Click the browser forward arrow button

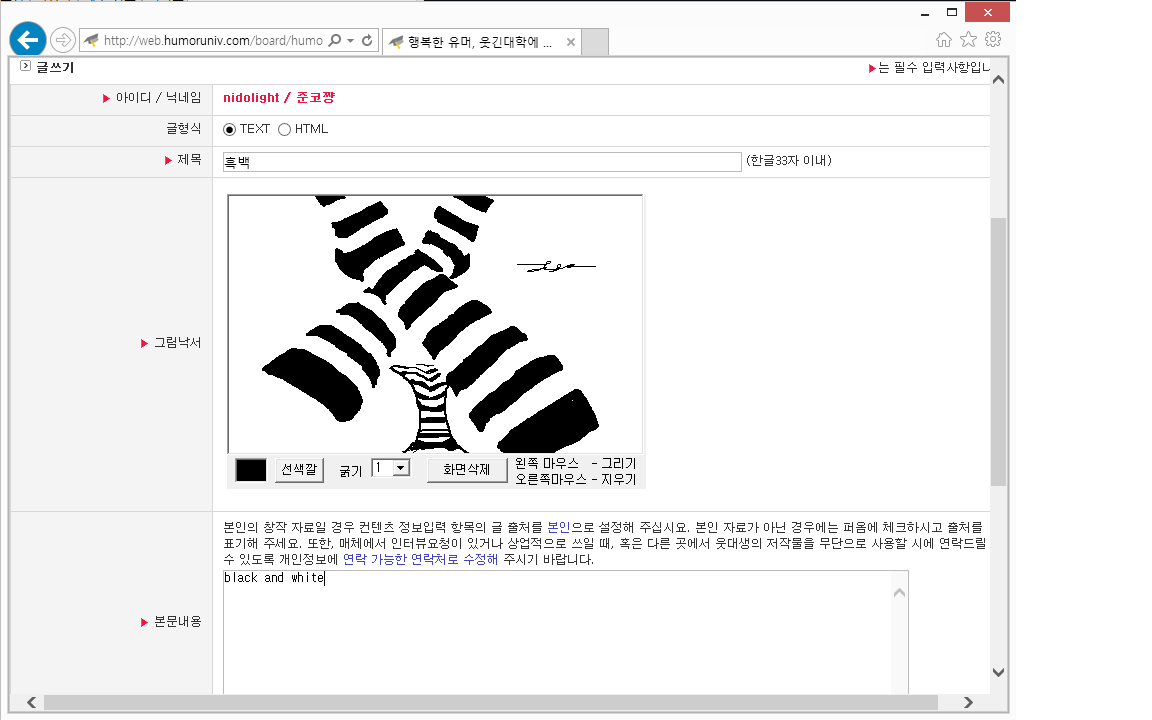(63, 40)
